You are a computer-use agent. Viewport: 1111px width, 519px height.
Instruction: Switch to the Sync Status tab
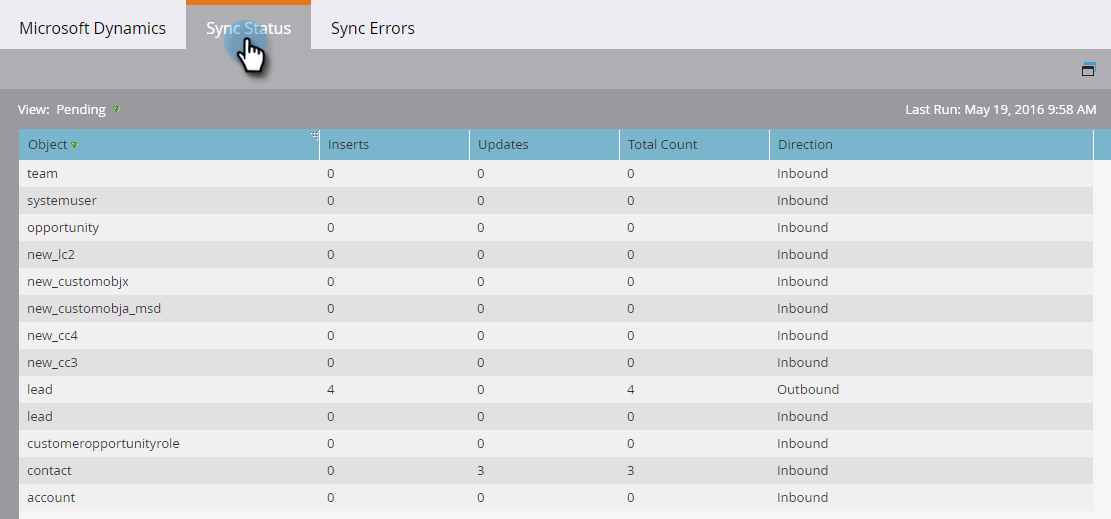(x=248, y=27)
